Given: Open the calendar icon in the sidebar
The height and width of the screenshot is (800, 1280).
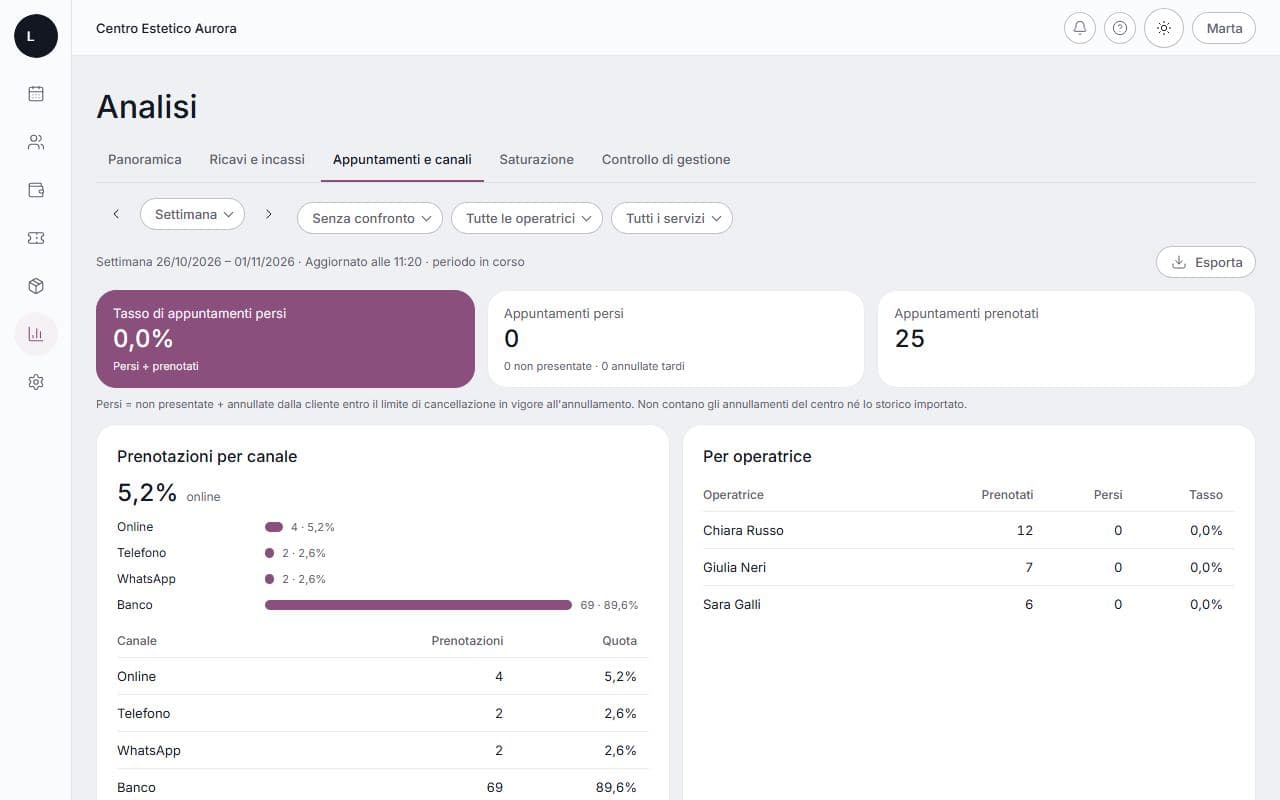Looking at the screenshot, I should (x=36, y=94).
